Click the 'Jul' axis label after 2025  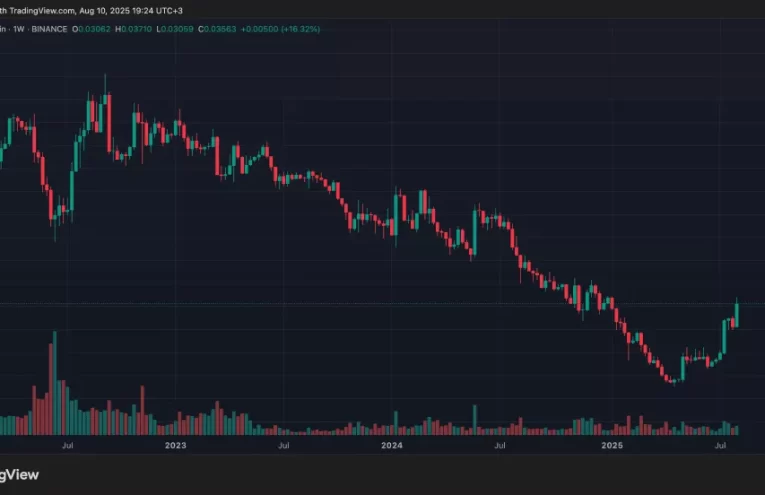click(x=720, y=445)
